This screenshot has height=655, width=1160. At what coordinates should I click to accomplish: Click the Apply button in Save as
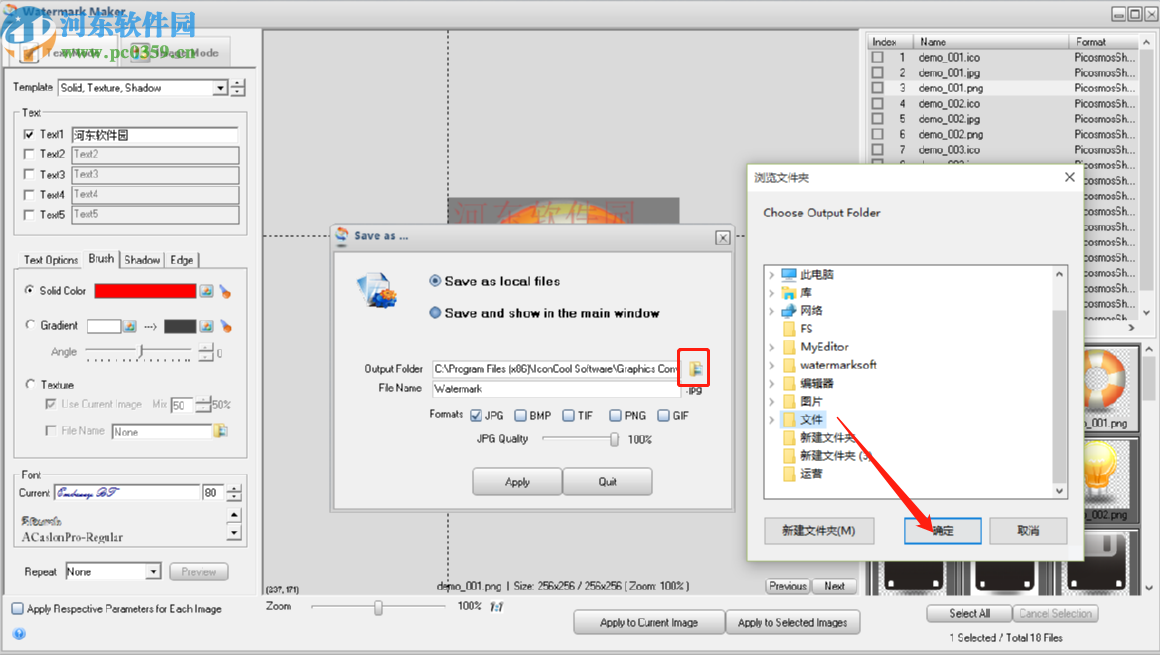tap(517, 482)
